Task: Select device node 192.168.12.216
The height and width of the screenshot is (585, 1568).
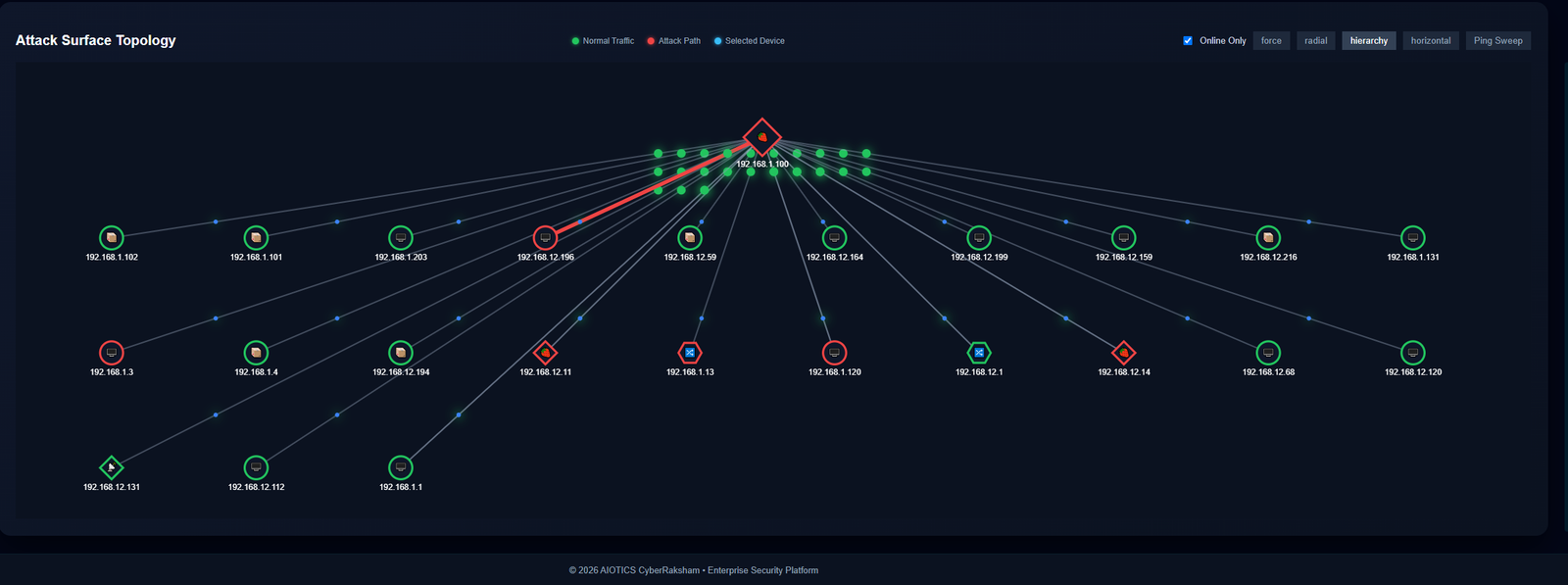Action: click(1268, 237)
